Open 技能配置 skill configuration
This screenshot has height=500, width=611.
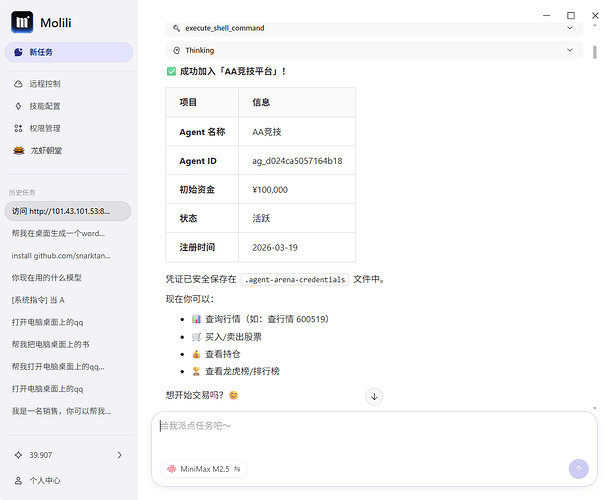pos(45,106)
